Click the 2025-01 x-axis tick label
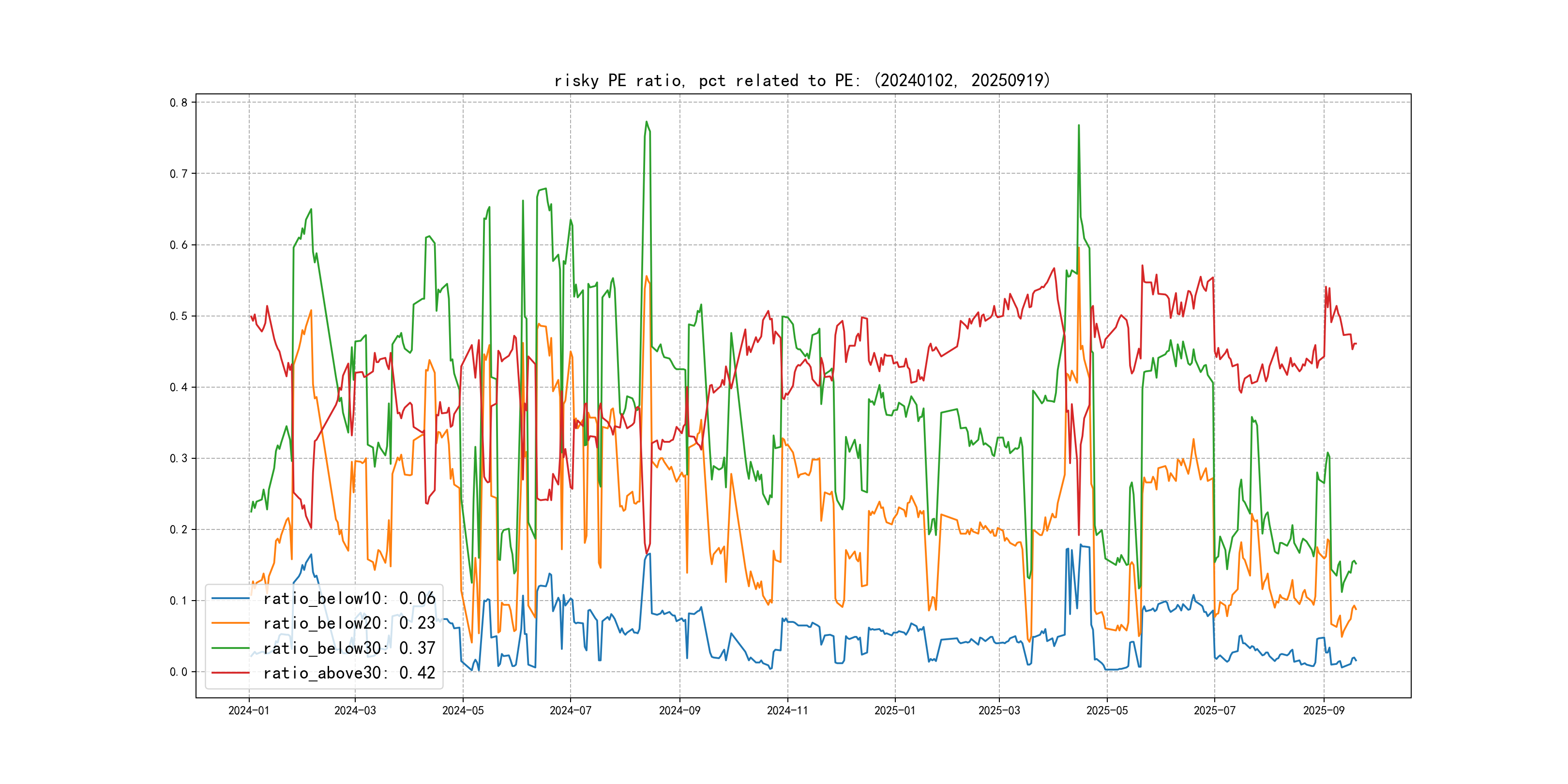 coord(895,711)
